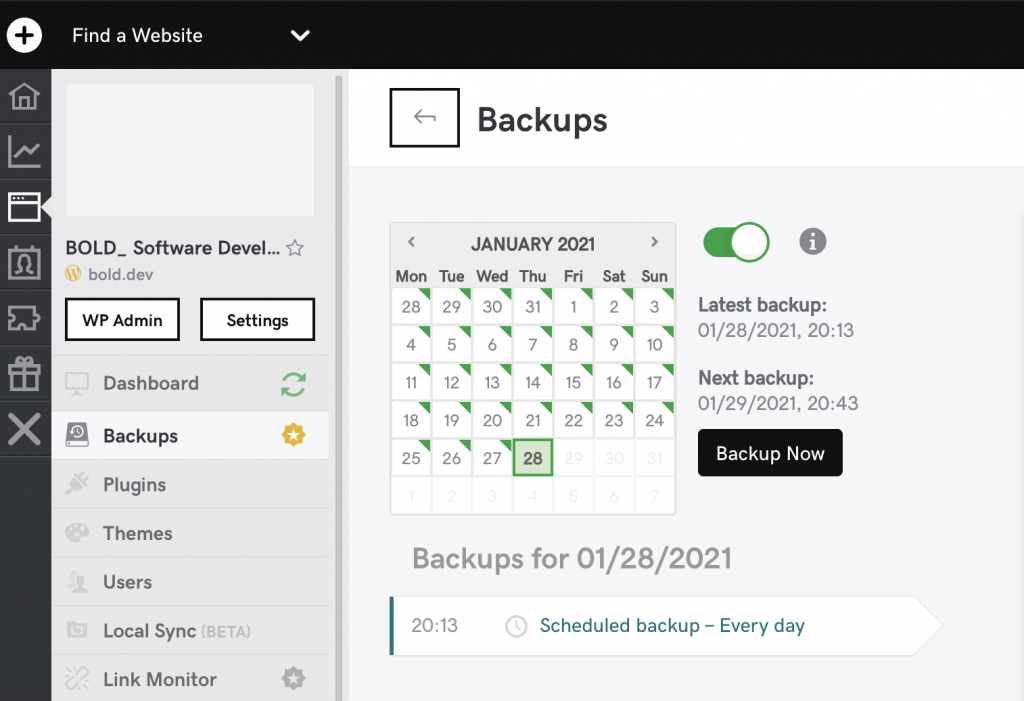Go to the home icon in sidebar
The height and width of the screenshot is (701, 1024).
tap(24, 96)
